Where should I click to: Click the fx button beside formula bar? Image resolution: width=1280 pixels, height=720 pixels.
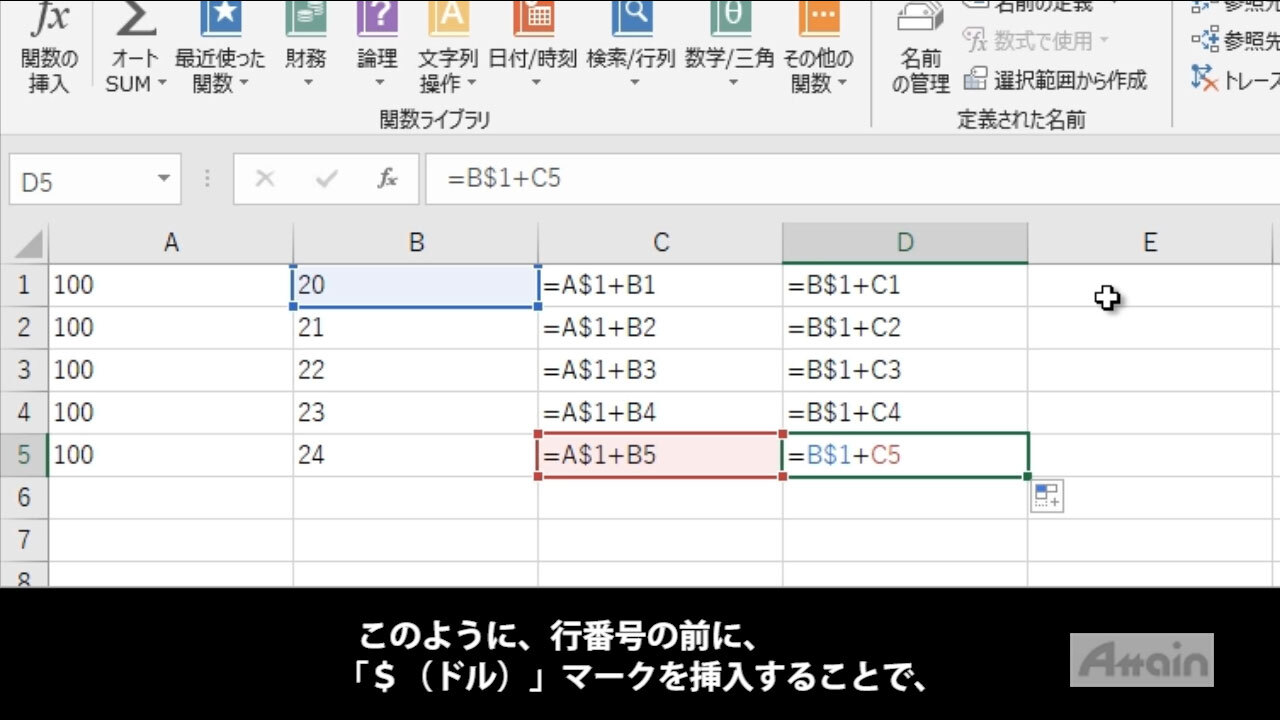pos(387,179)
